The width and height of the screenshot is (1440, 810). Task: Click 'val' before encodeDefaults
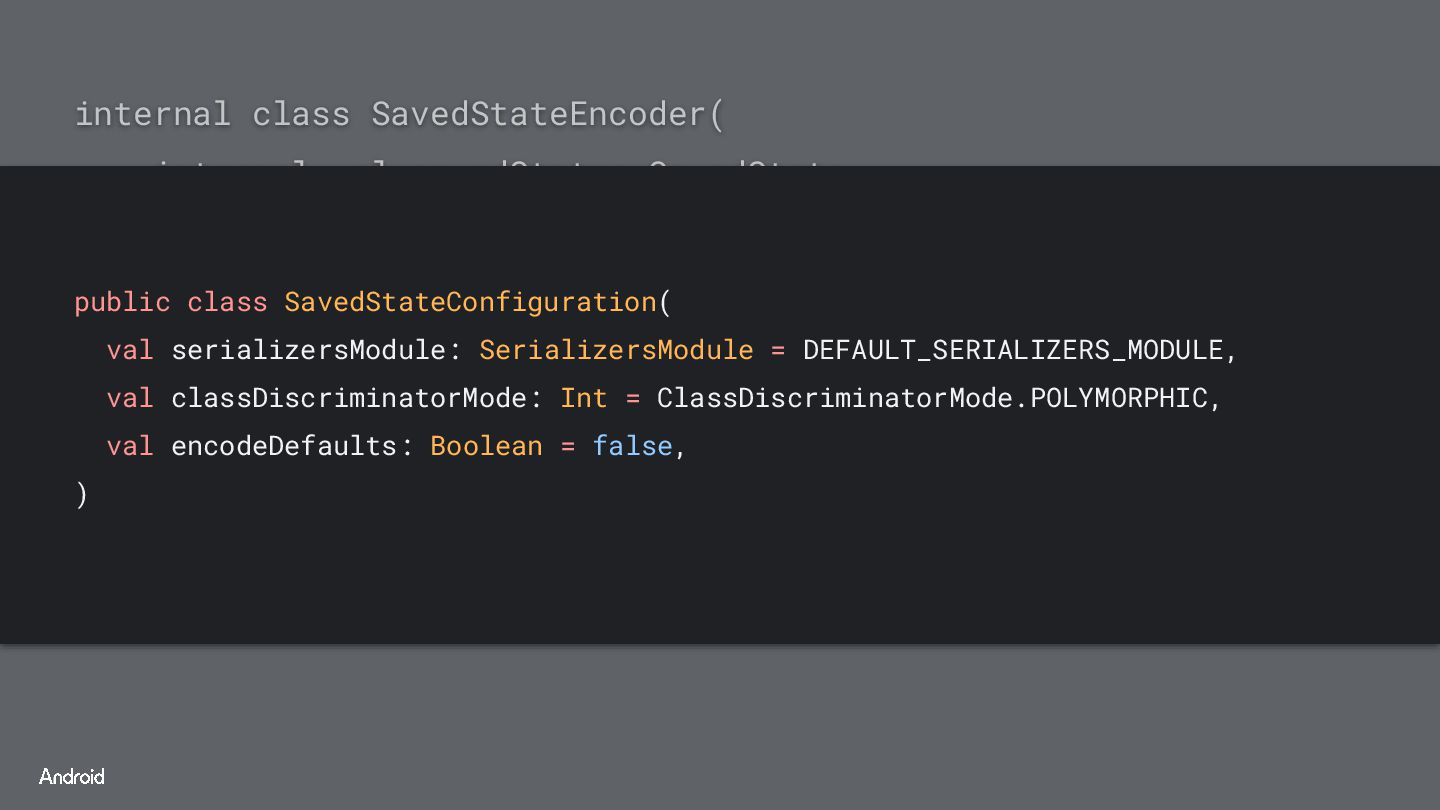pos(130,446)
